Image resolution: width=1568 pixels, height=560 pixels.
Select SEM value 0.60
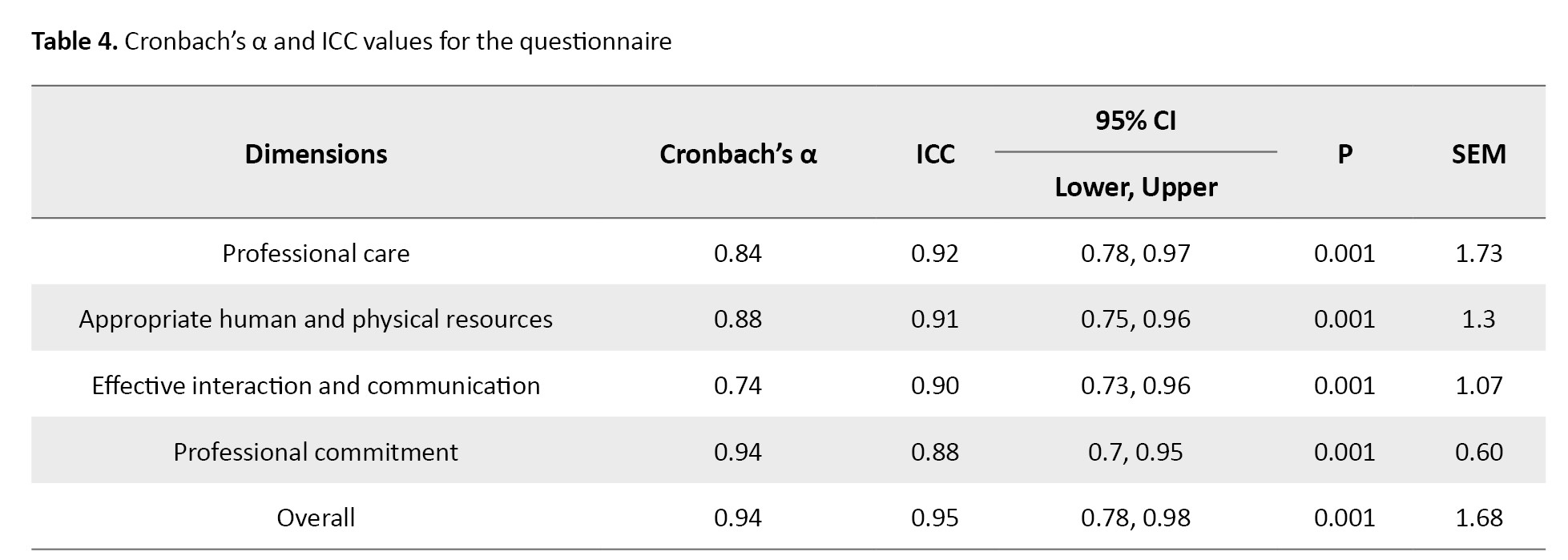tap(1478, 452)
